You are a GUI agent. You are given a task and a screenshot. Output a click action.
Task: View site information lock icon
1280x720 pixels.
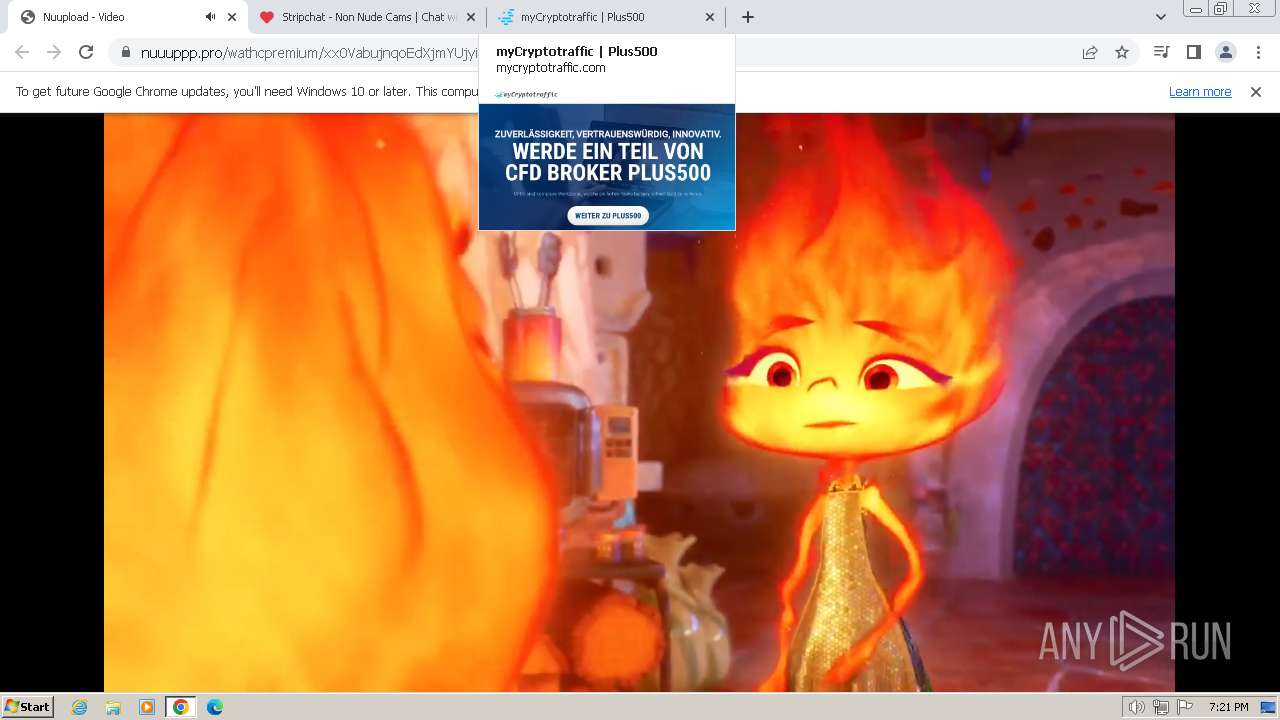coord(125,53)
